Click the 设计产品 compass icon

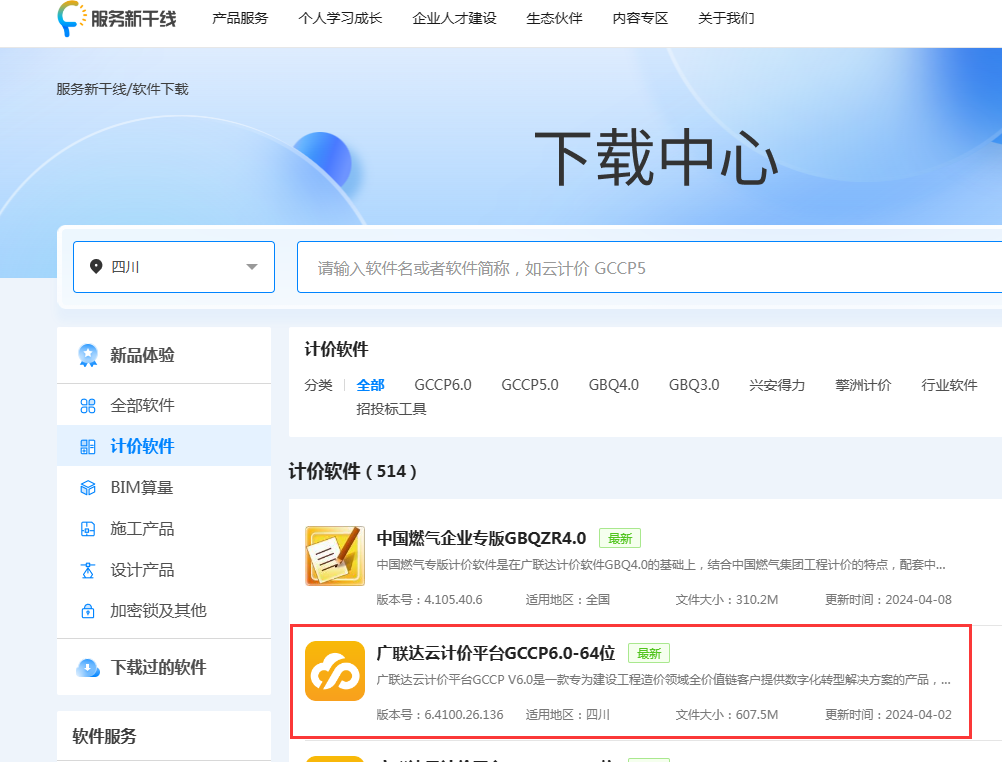tap(88, 570)
